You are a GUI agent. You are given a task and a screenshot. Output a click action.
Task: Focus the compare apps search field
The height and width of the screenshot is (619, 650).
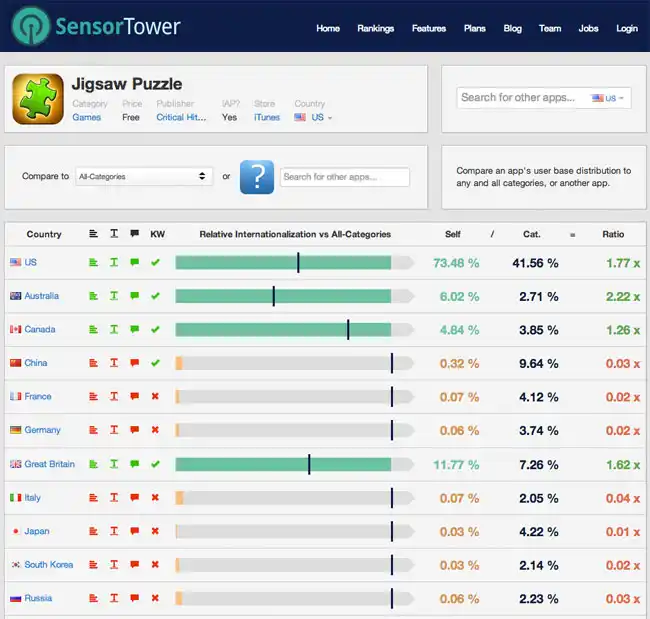point(345,177)
